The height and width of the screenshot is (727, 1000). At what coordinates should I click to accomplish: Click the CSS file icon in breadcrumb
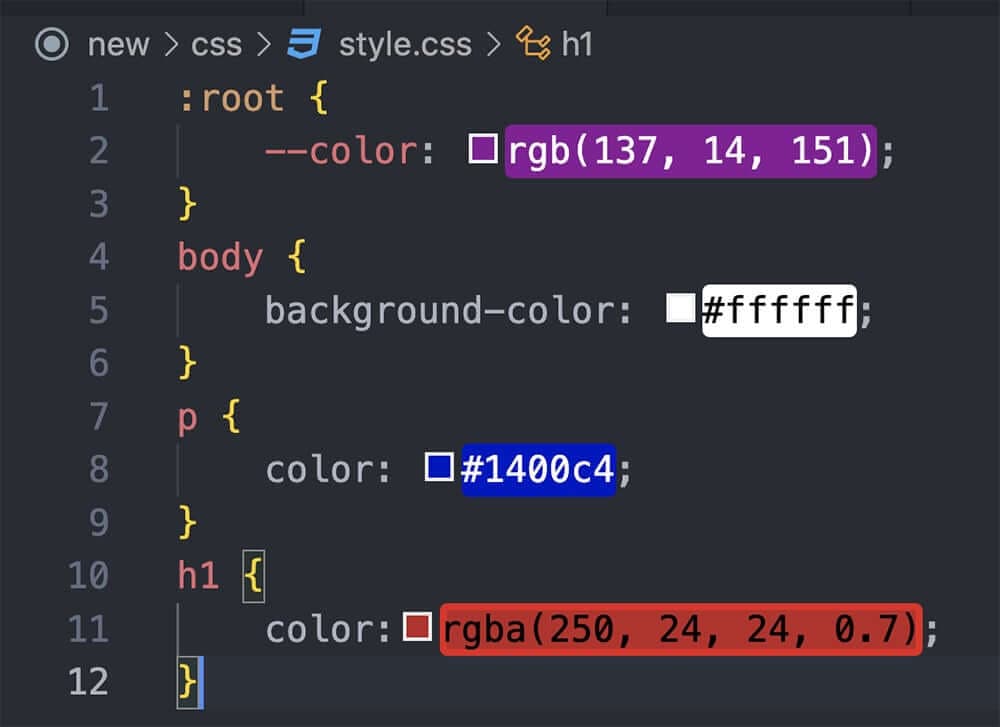[x=303, y=44]
